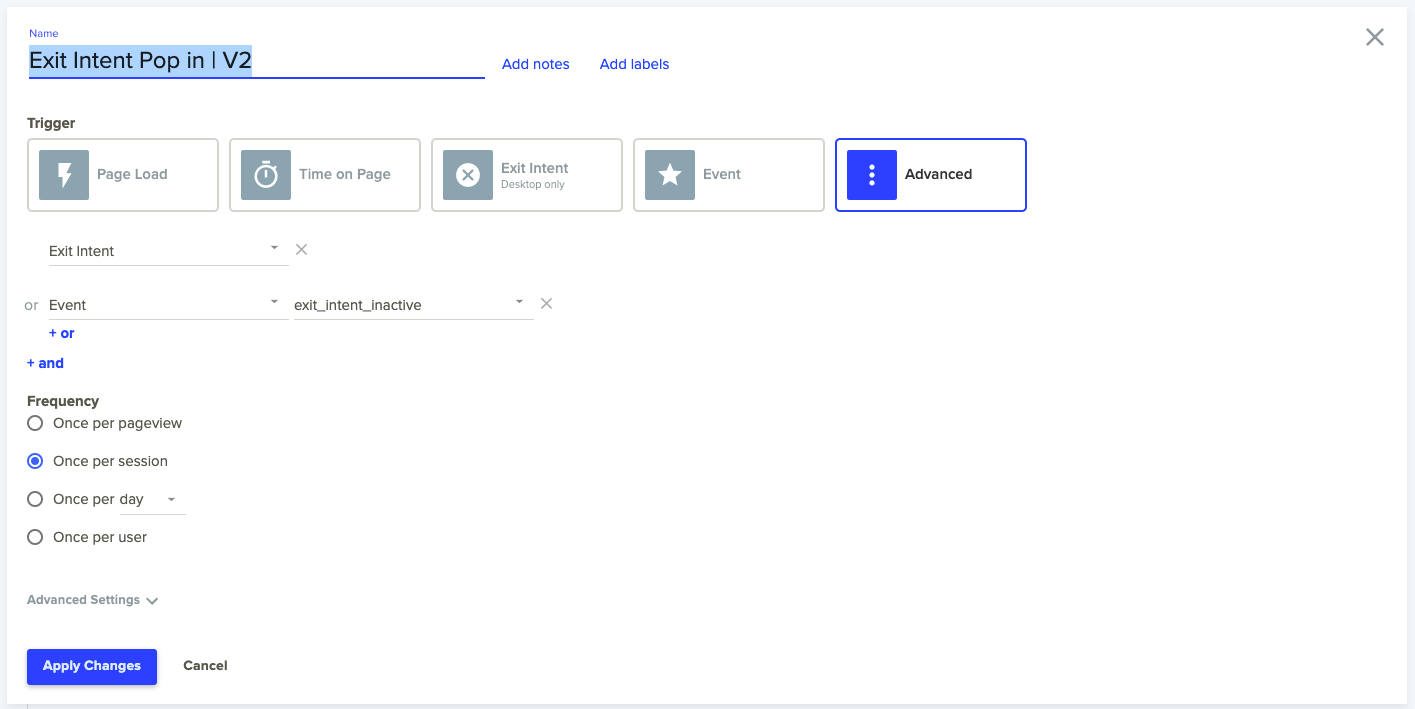Choose Once per user frequency
Viewport: 1415px width, 709px height.
click(x=35, y=537)
